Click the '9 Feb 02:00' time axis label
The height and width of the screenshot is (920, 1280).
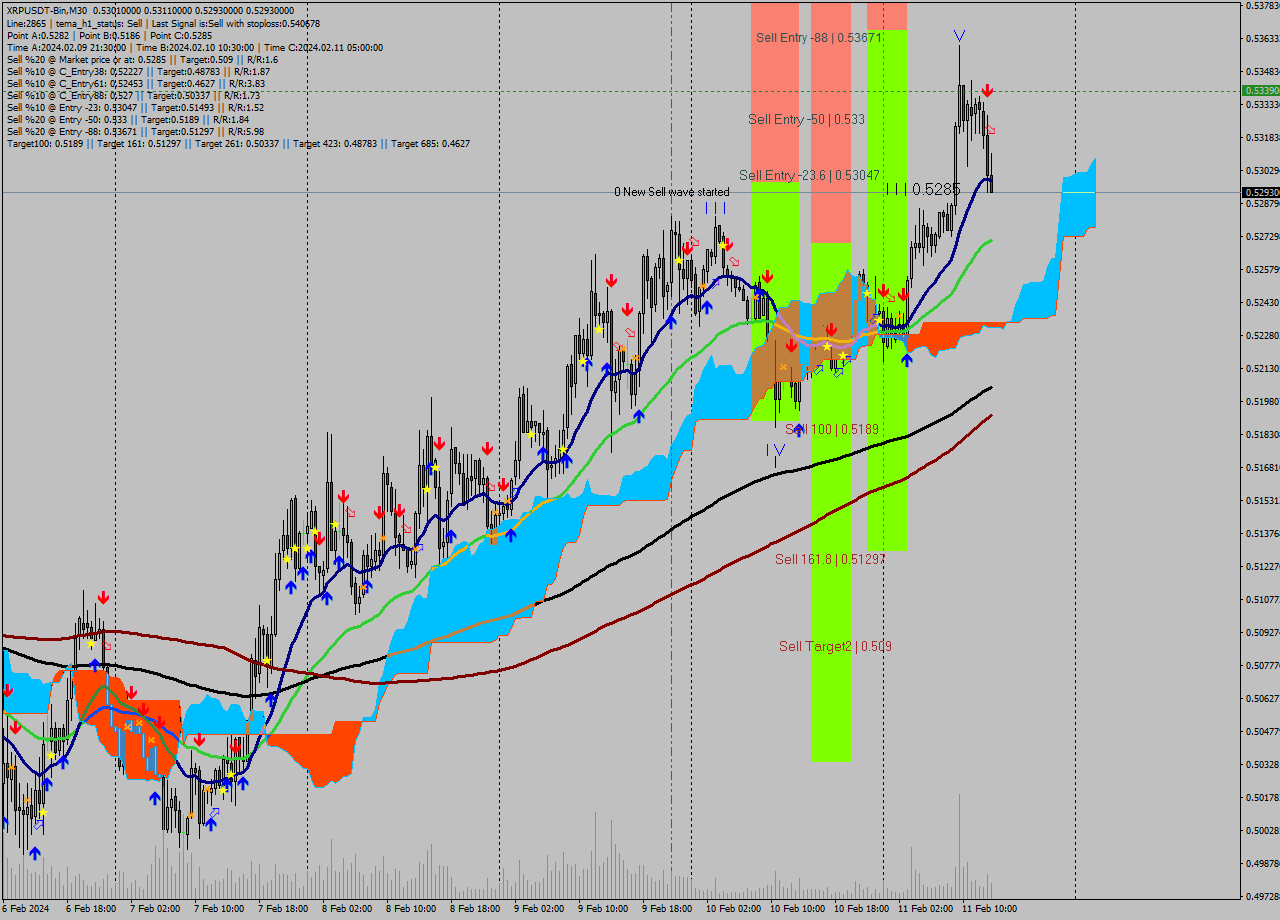click(x=539, y=909)
